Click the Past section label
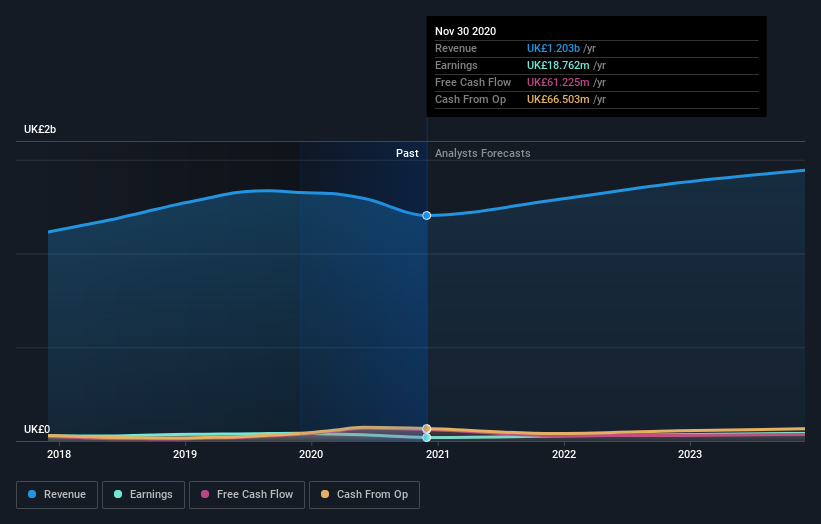 407,153
